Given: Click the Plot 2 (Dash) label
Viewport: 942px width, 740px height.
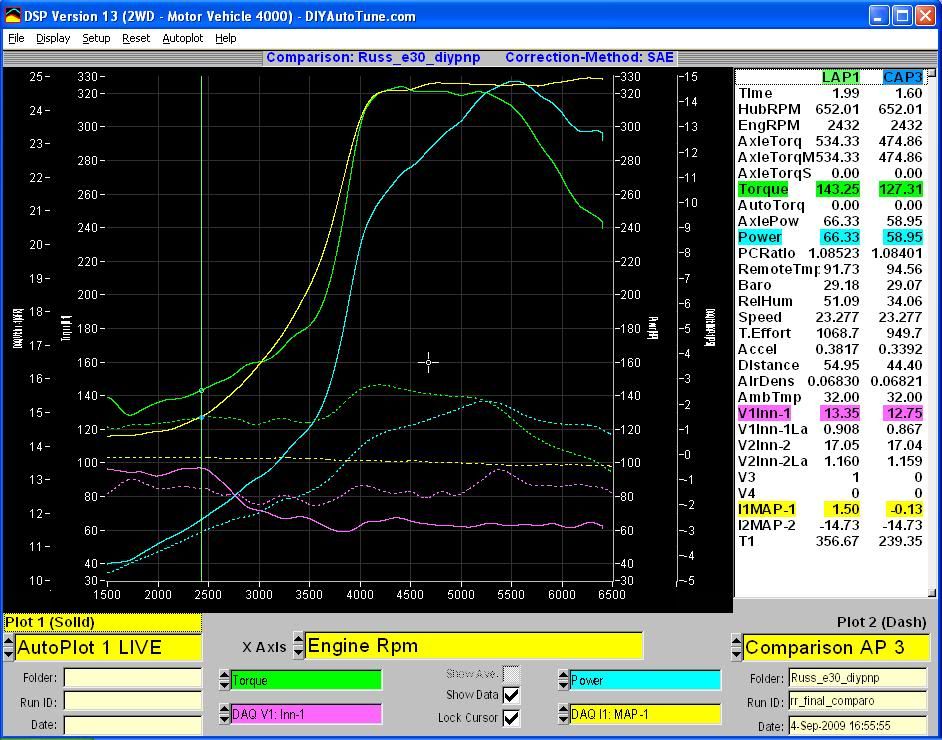Looking at the screenshot, I should 881,622.
